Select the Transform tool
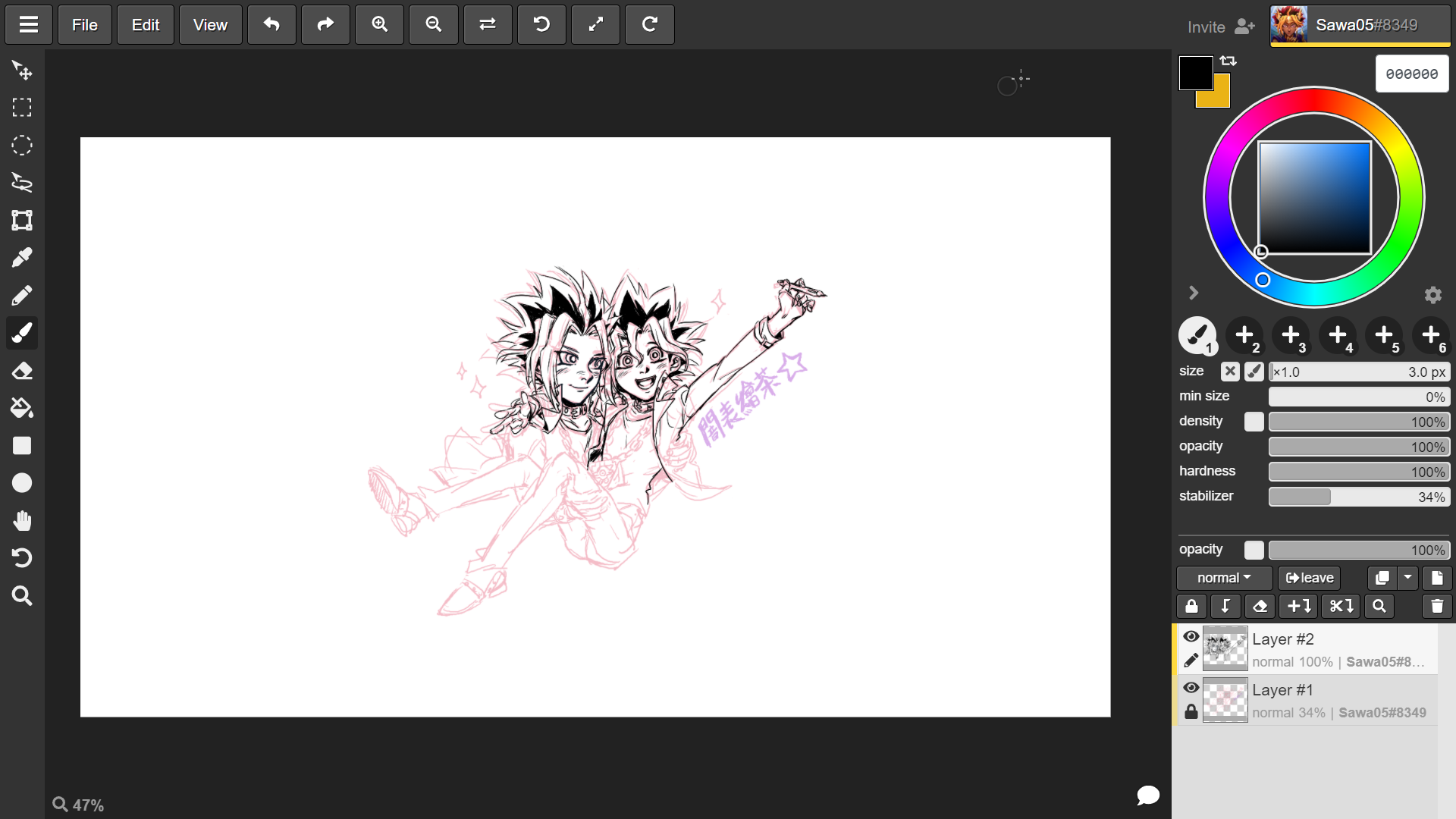 coord(22,220)
